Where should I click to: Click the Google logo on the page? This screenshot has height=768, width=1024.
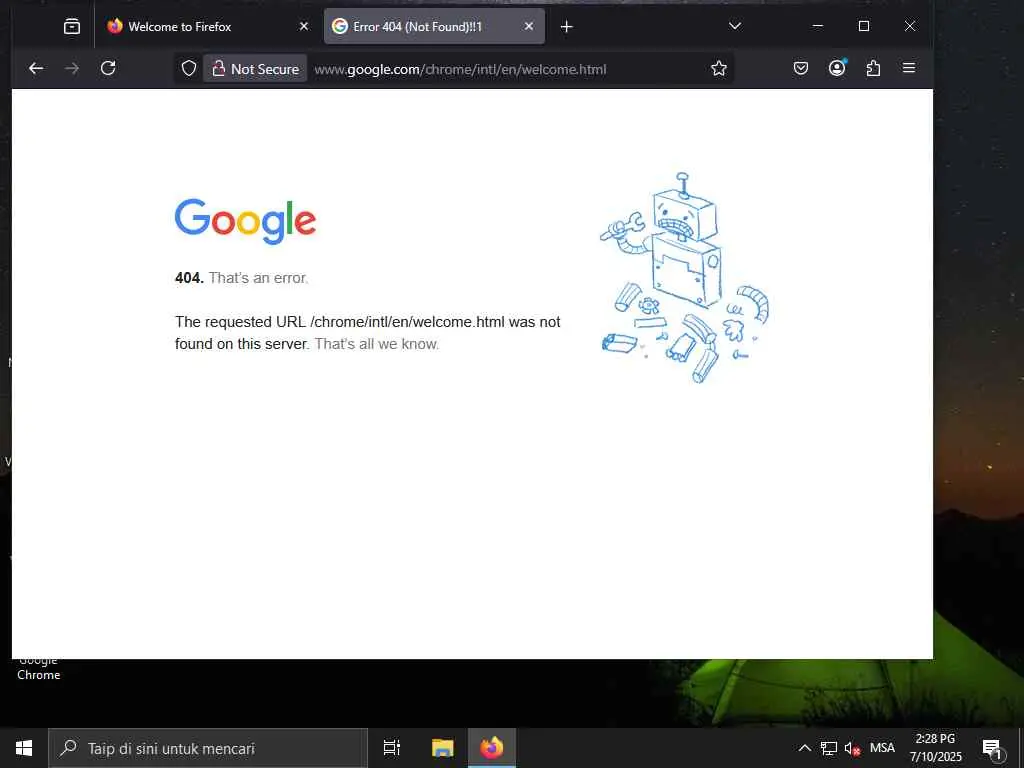point(246,221)
